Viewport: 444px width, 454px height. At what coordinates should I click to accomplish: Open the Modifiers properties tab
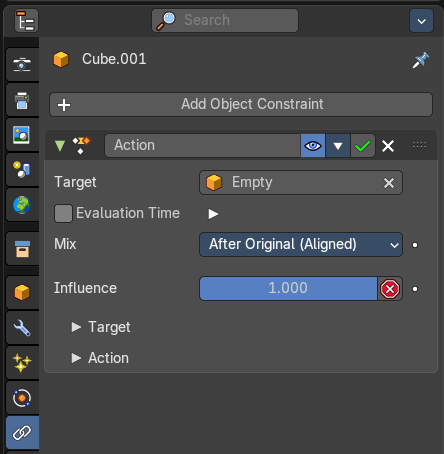[x=22, y=328]
